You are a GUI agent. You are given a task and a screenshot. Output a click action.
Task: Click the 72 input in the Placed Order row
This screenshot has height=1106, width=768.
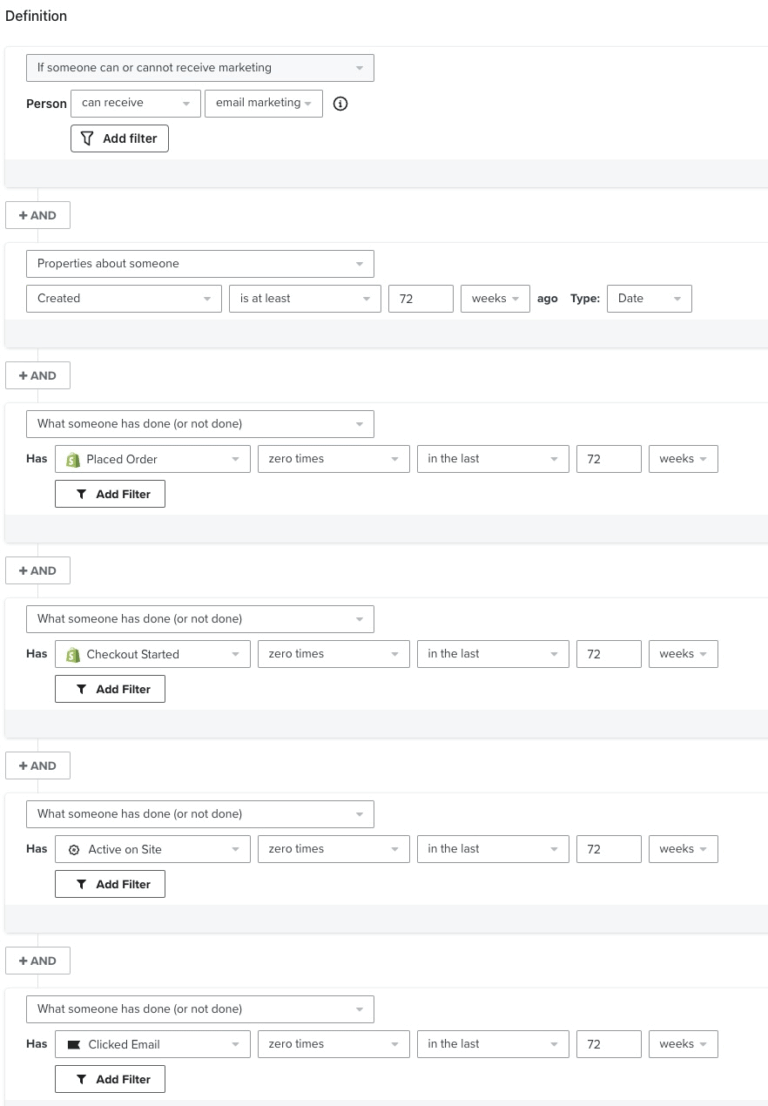coord(609,459)
